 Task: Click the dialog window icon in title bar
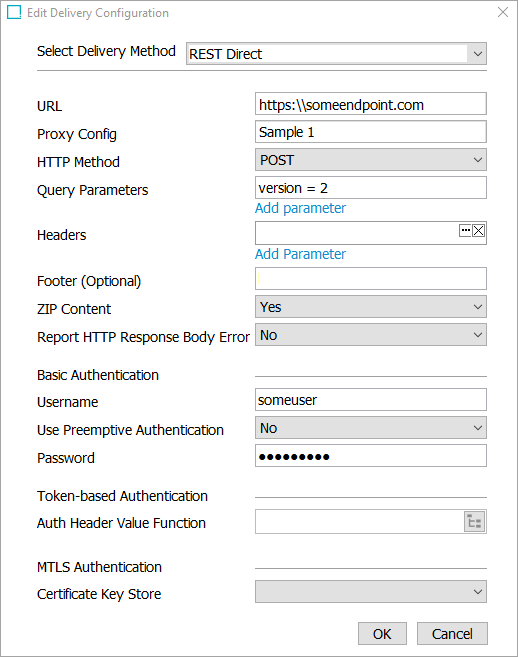[x=14, y=12]
